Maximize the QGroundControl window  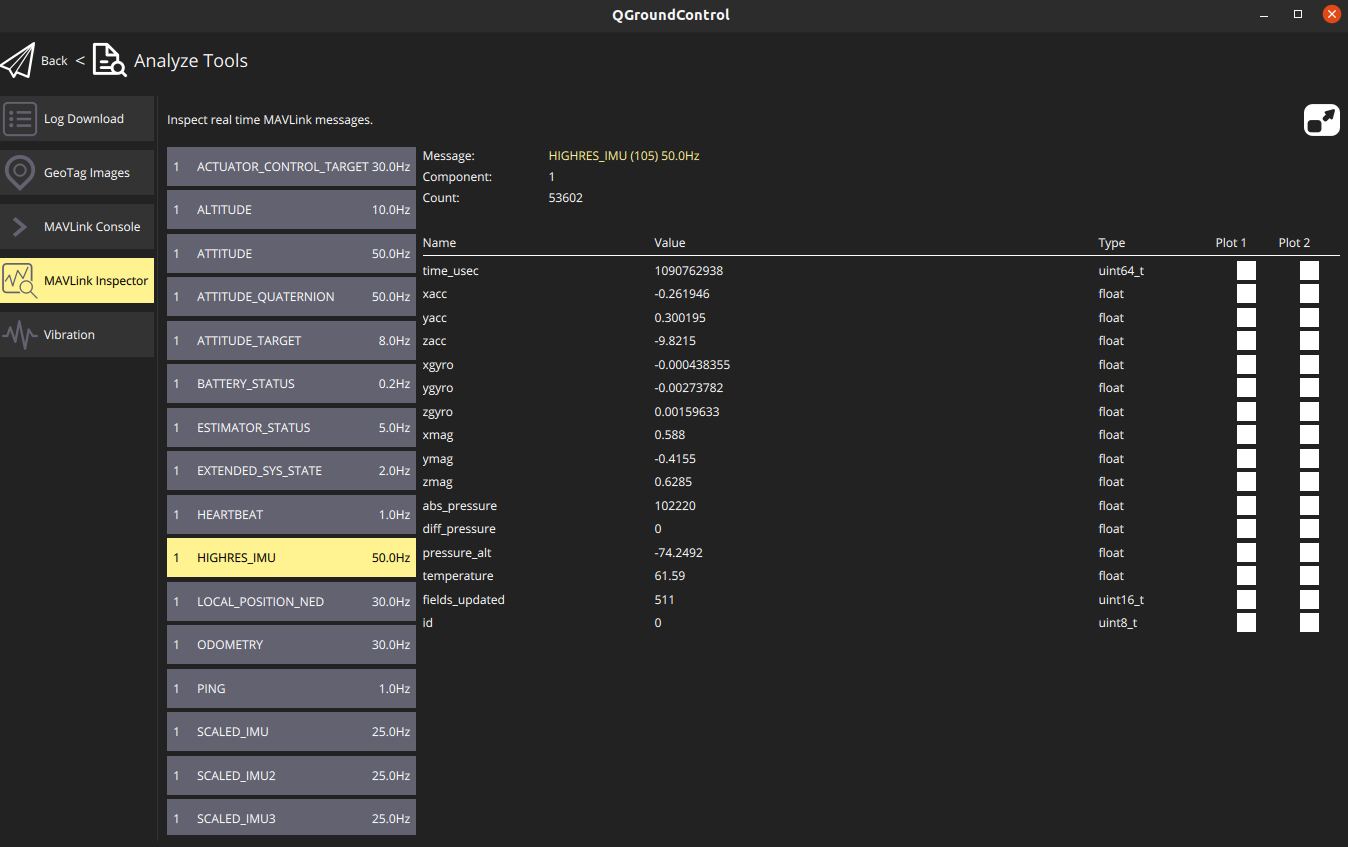pyautogui.click(x=1298, y=14)
